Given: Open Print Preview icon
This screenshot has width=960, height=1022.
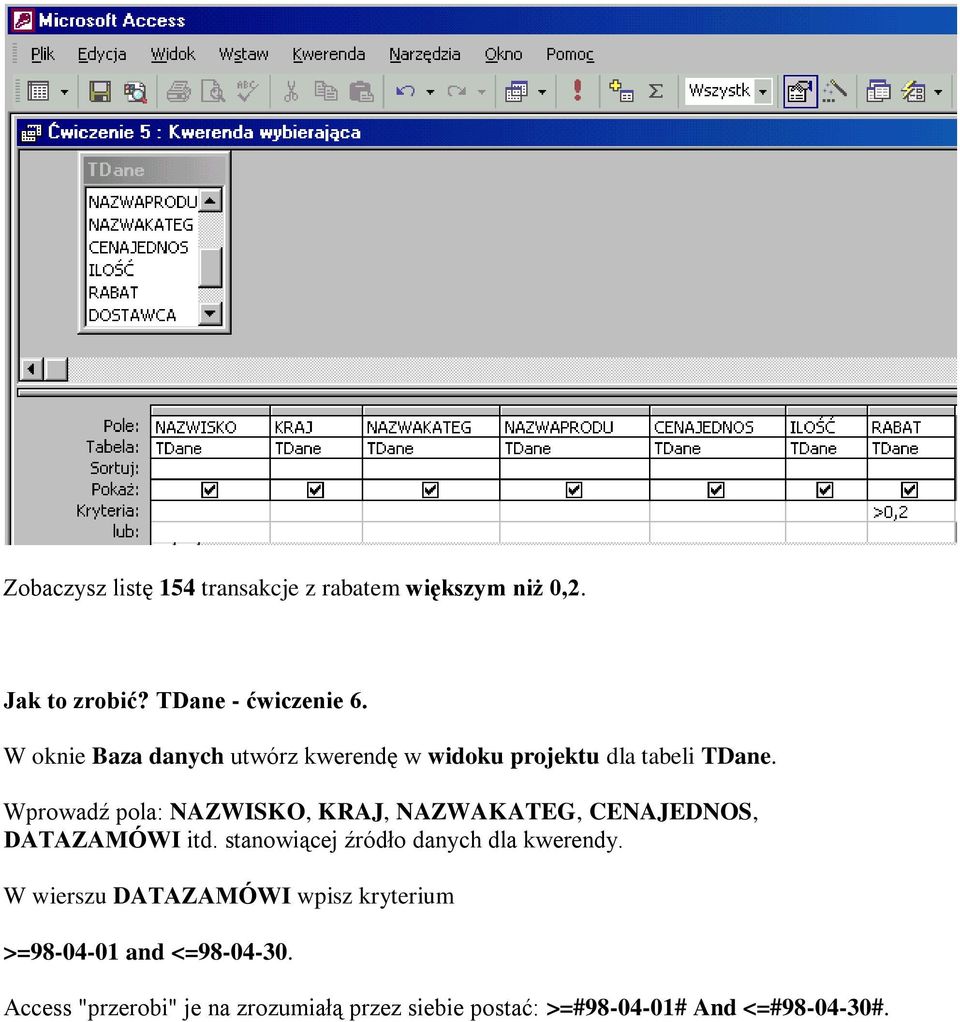Looking at the screenshot, I should point(212,91).
